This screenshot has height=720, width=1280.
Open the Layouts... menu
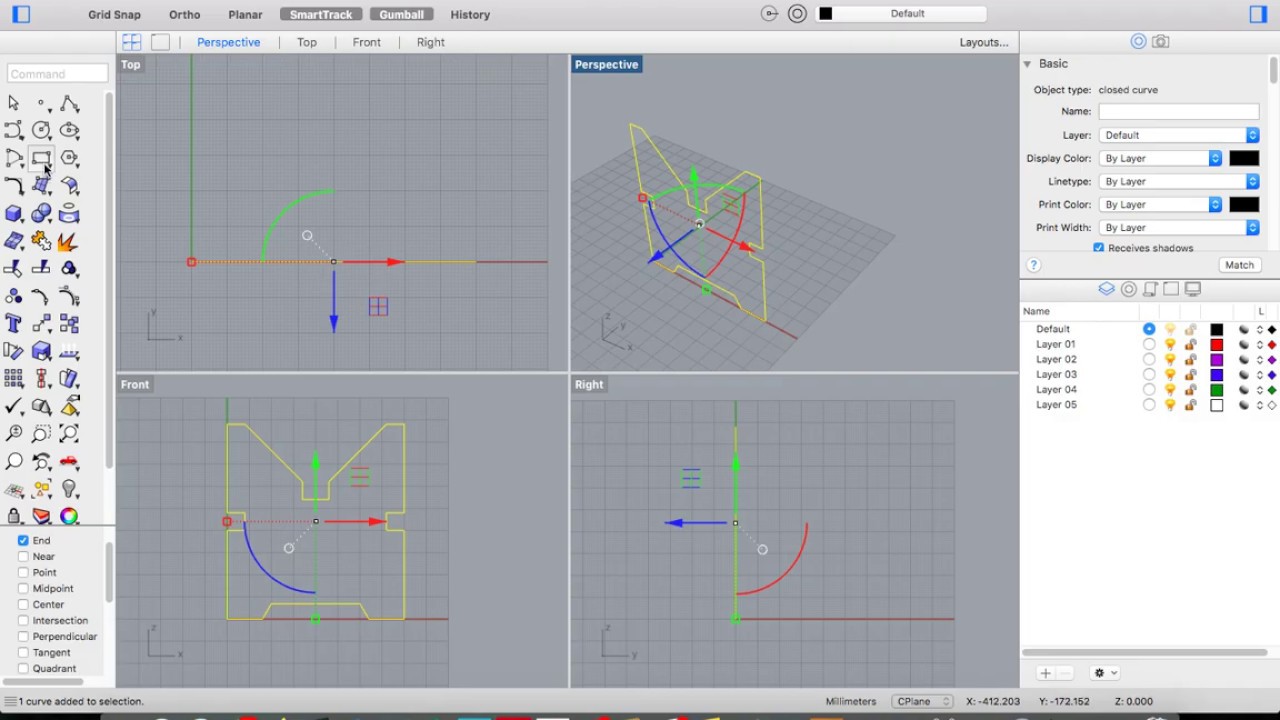tap(984, 42)
